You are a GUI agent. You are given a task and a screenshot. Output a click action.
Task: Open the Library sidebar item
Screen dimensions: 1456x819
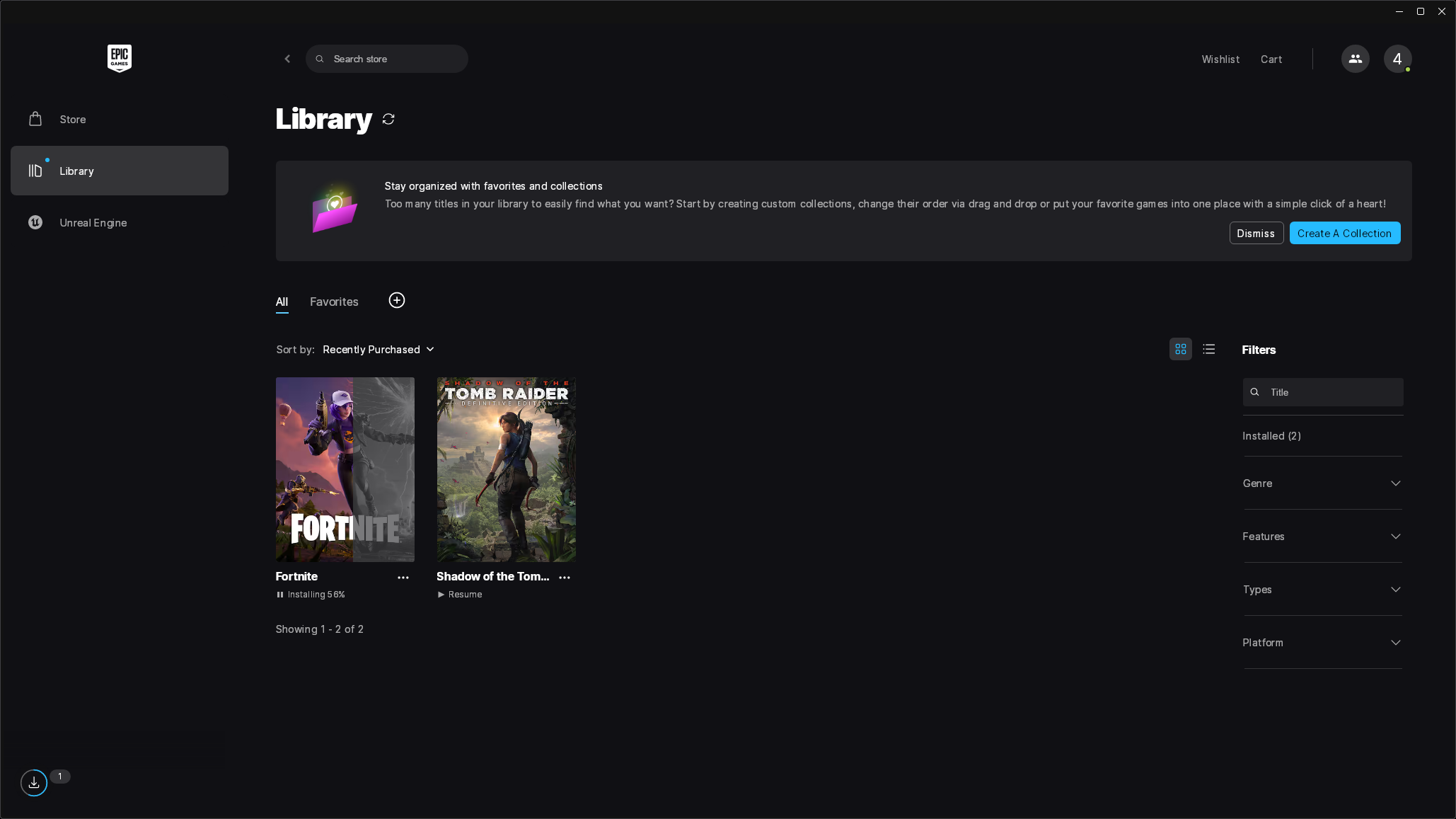tap(119, 171)
